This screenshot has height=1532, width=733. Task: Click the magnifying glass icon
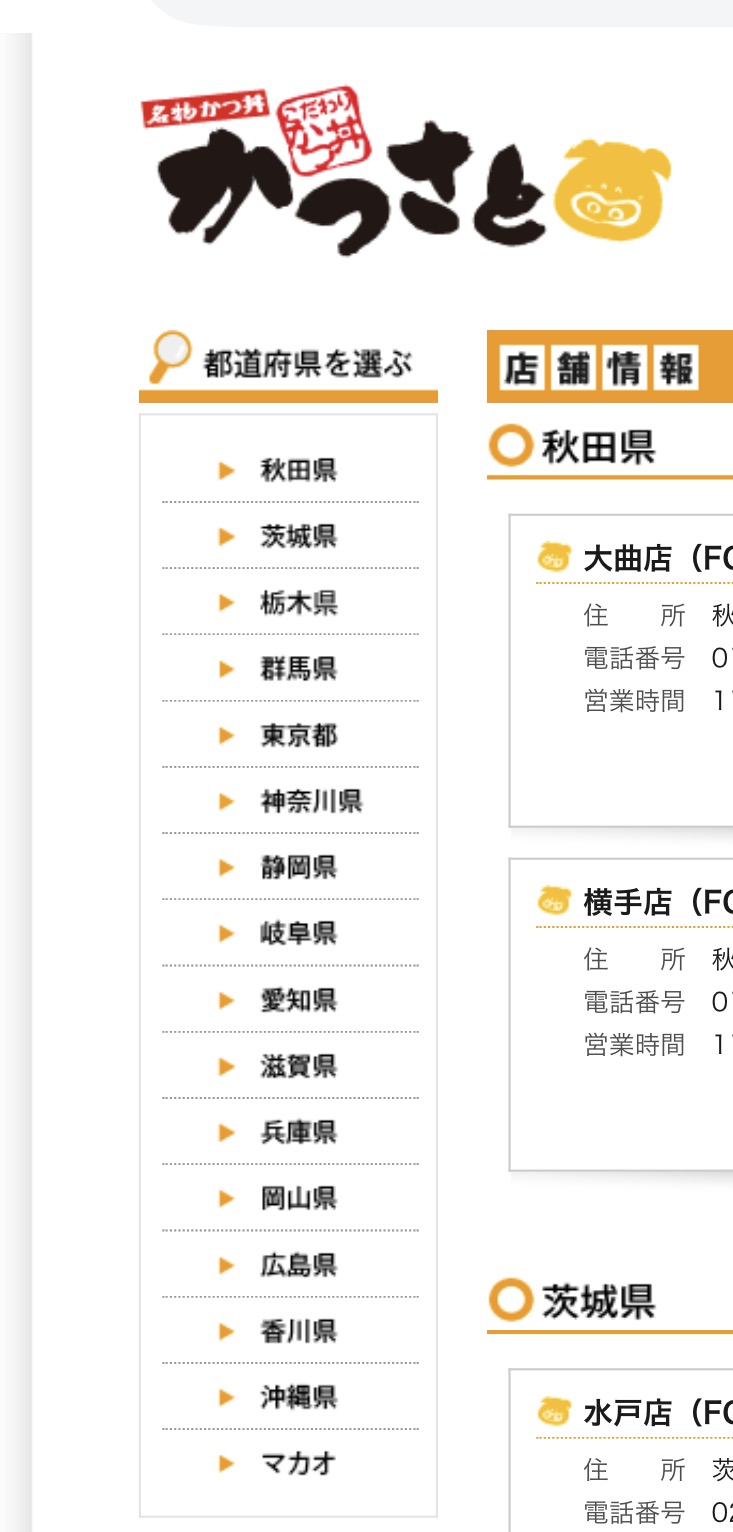170,356
